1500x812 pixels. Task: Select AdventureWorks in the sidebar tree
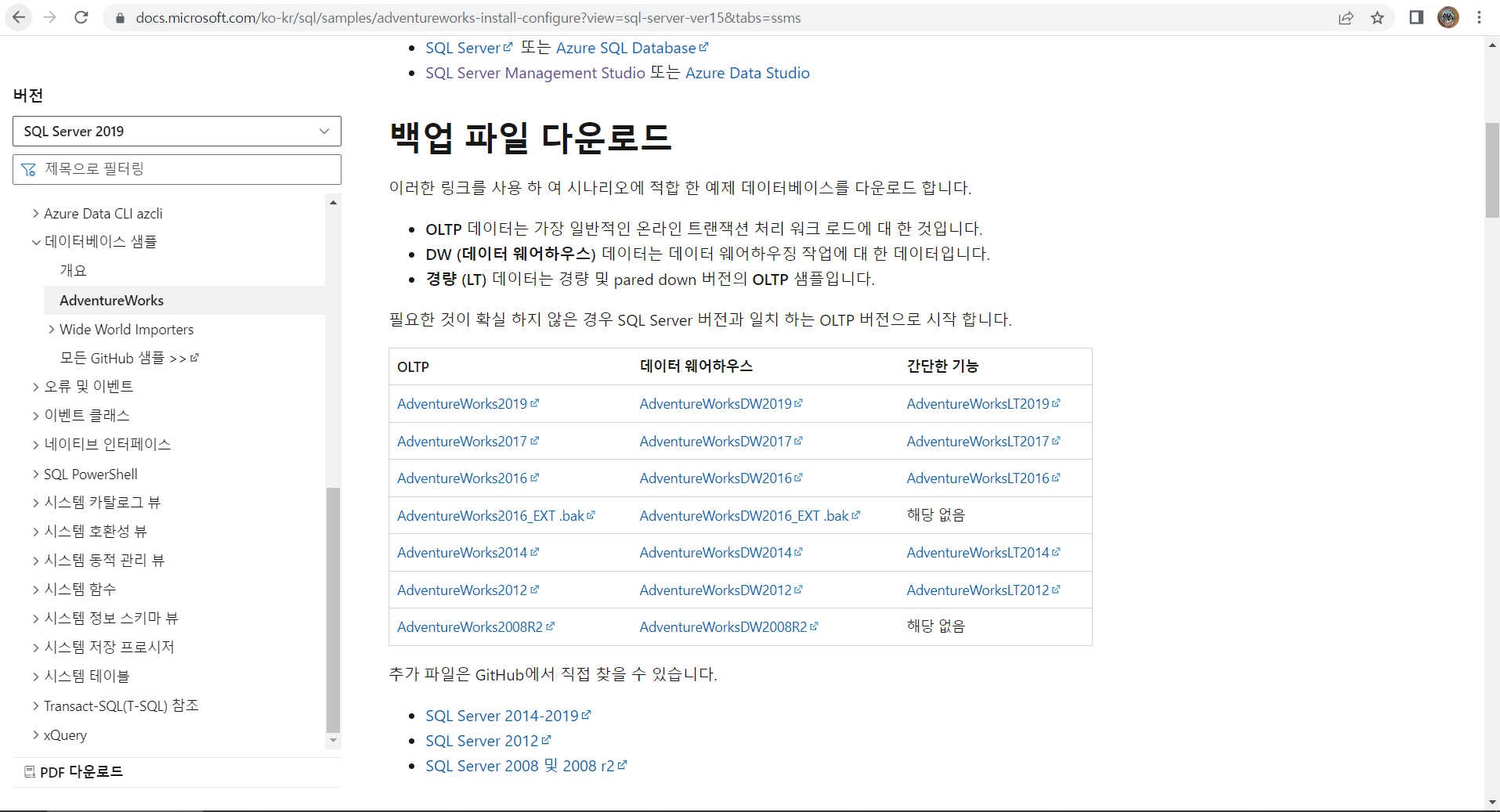click(111, 300)
